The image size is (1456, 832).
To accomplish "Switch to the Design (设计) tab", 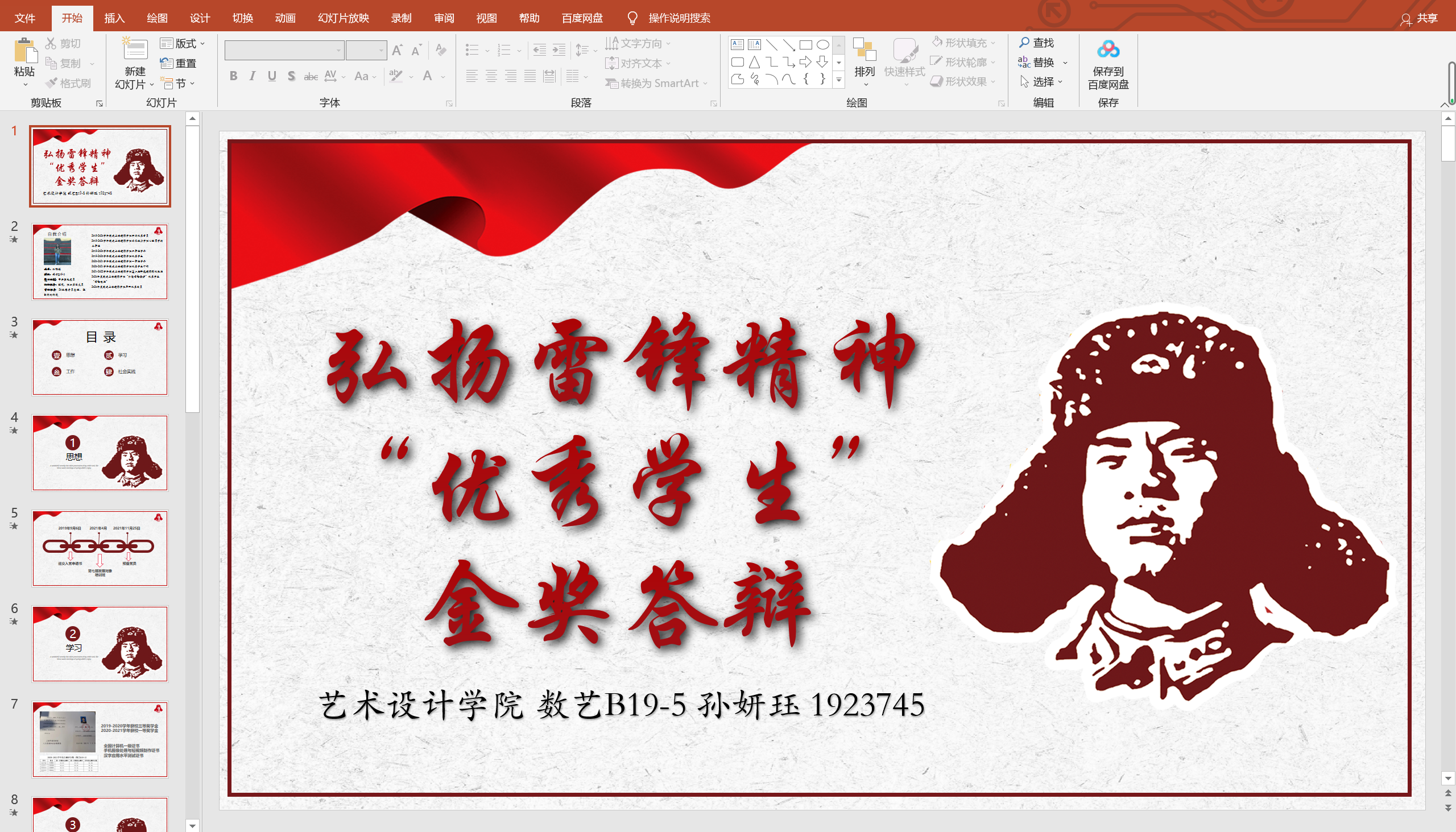I will (200, 18).
